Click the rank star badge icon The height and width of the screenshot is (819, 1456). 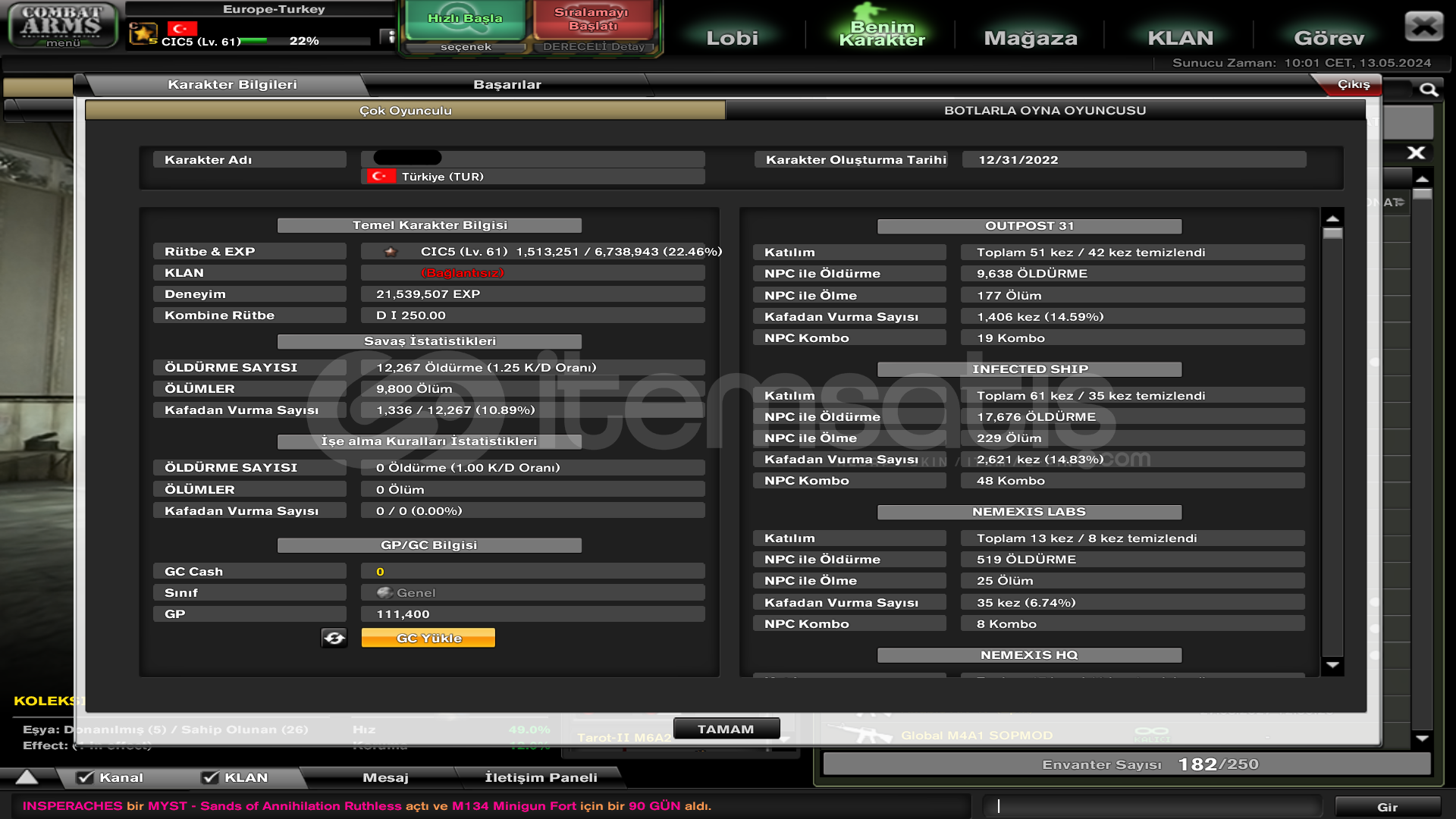click(x=142, y=33)
